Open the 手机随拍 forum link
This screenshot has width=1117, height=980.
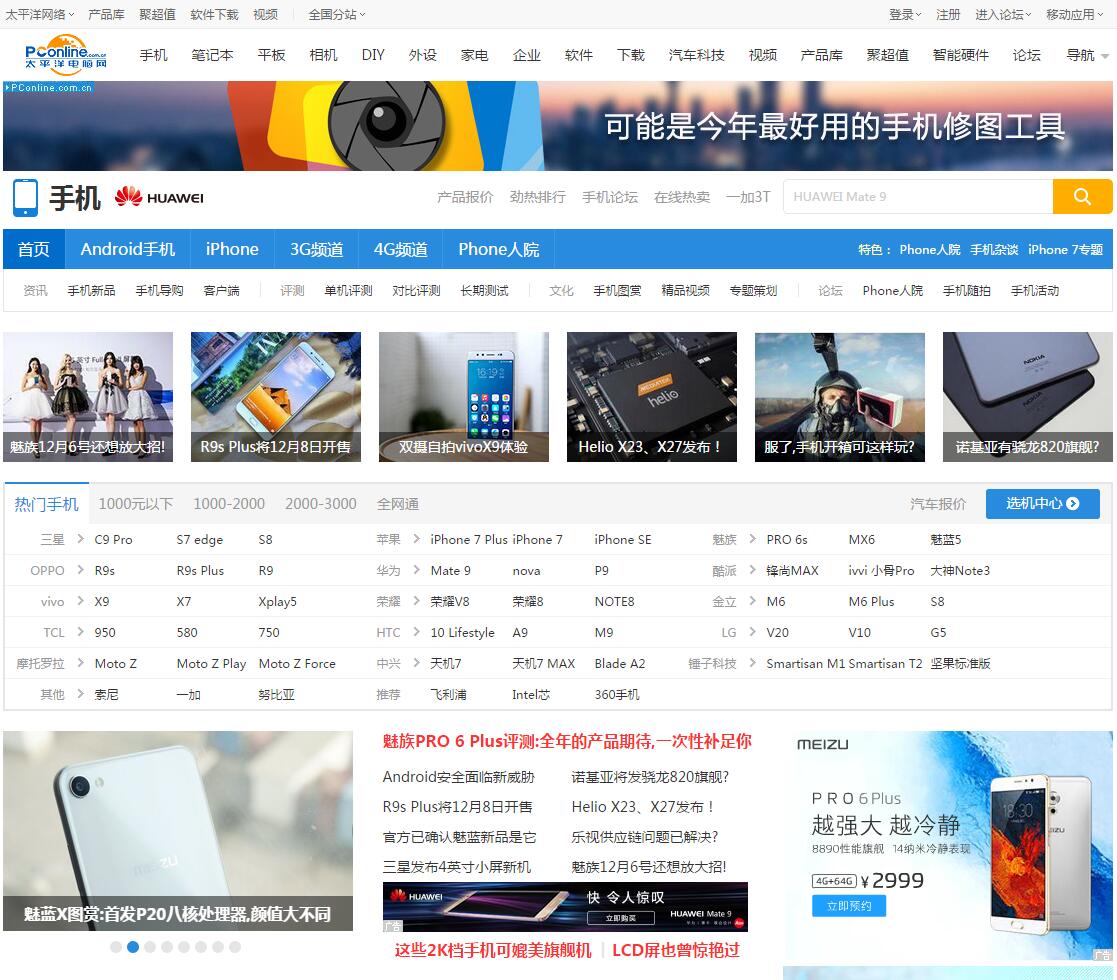point(967,290)
